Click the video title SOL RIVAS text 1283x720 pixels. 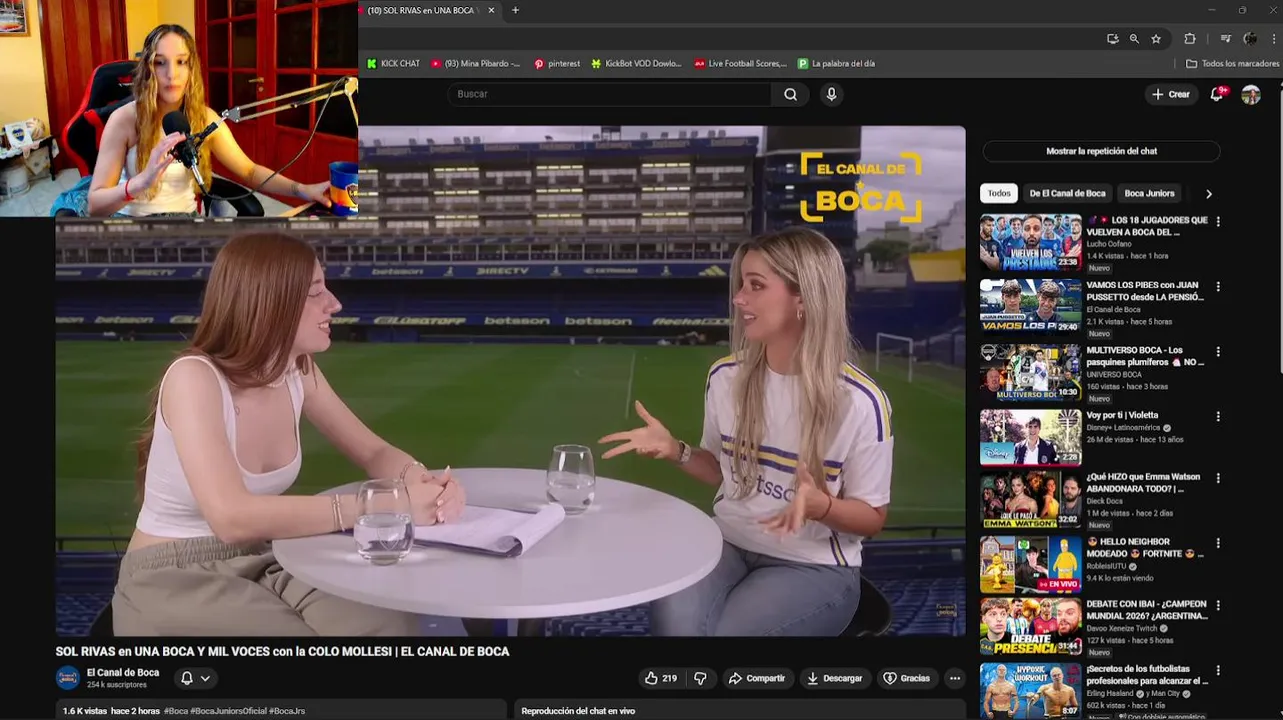[x=282, y=651]
